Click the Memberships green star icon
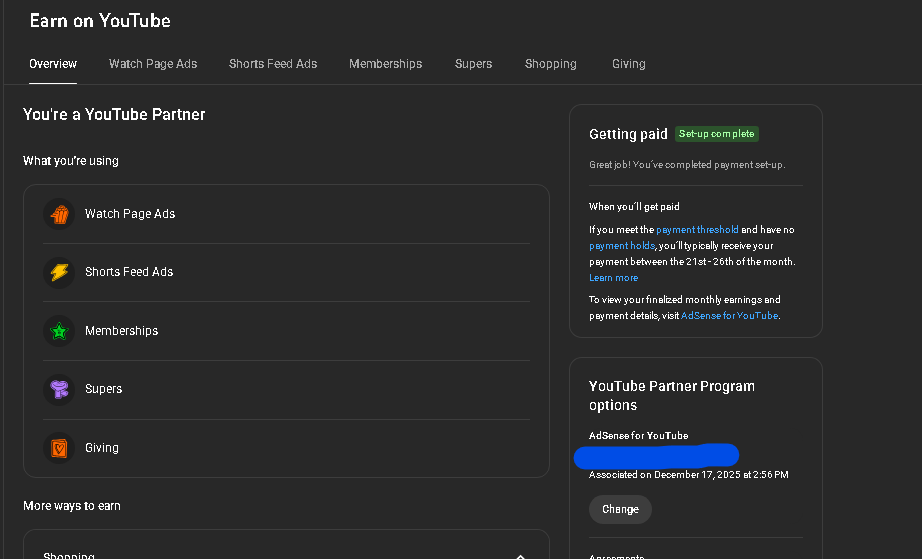Screen dimensions: 922x559 pos(59,331)
